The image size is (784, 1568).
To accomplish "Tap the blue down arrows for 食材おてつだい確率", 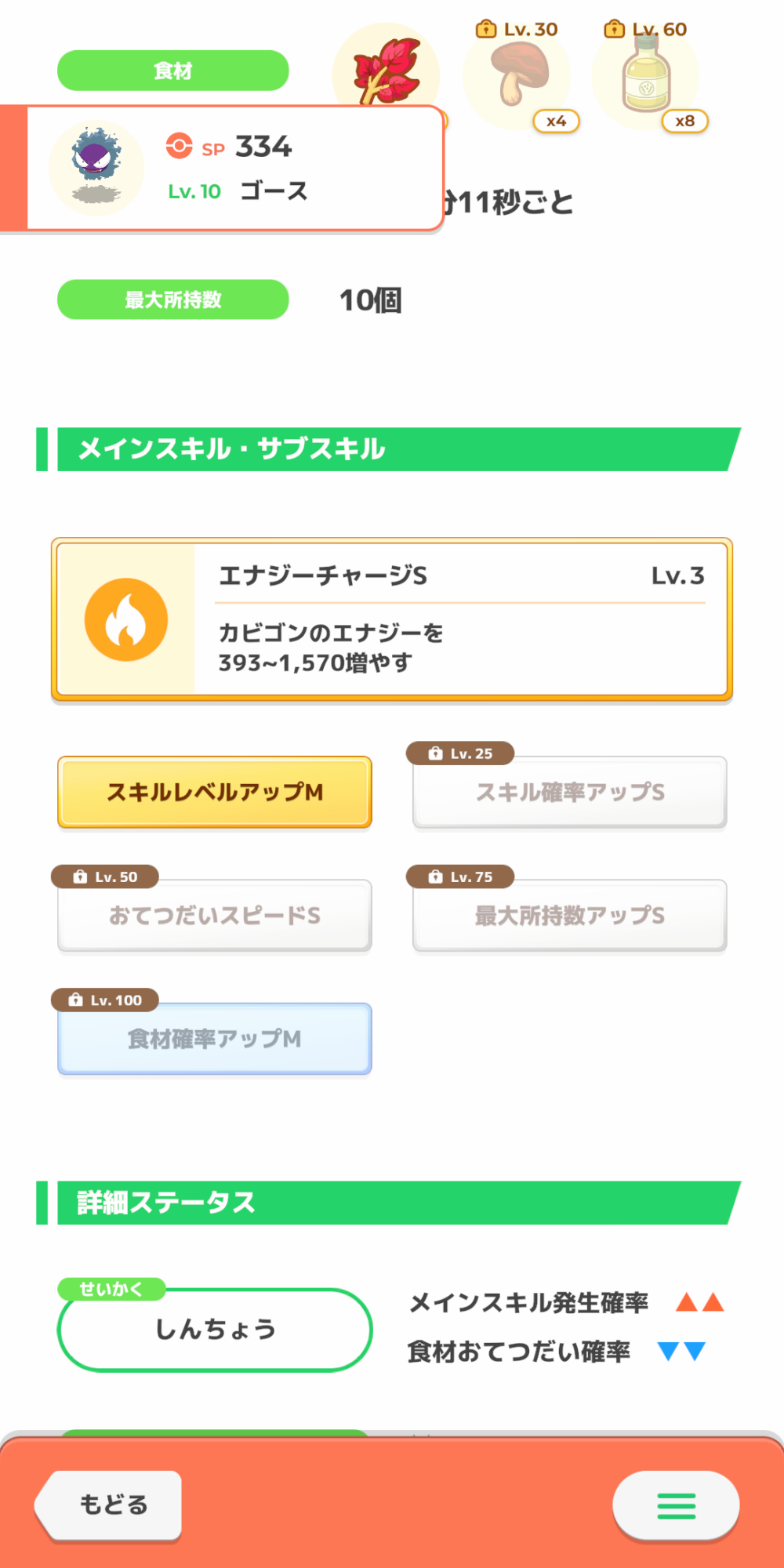I will [x=681, y=1351].
